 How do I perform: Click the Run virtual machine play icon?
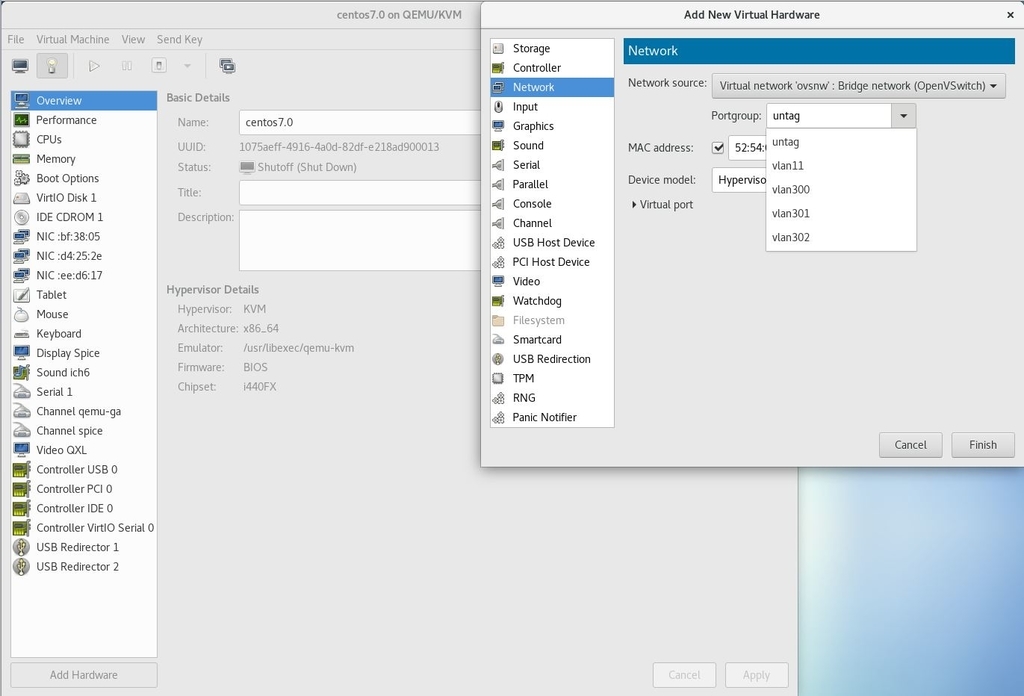[x=94, y=66]
